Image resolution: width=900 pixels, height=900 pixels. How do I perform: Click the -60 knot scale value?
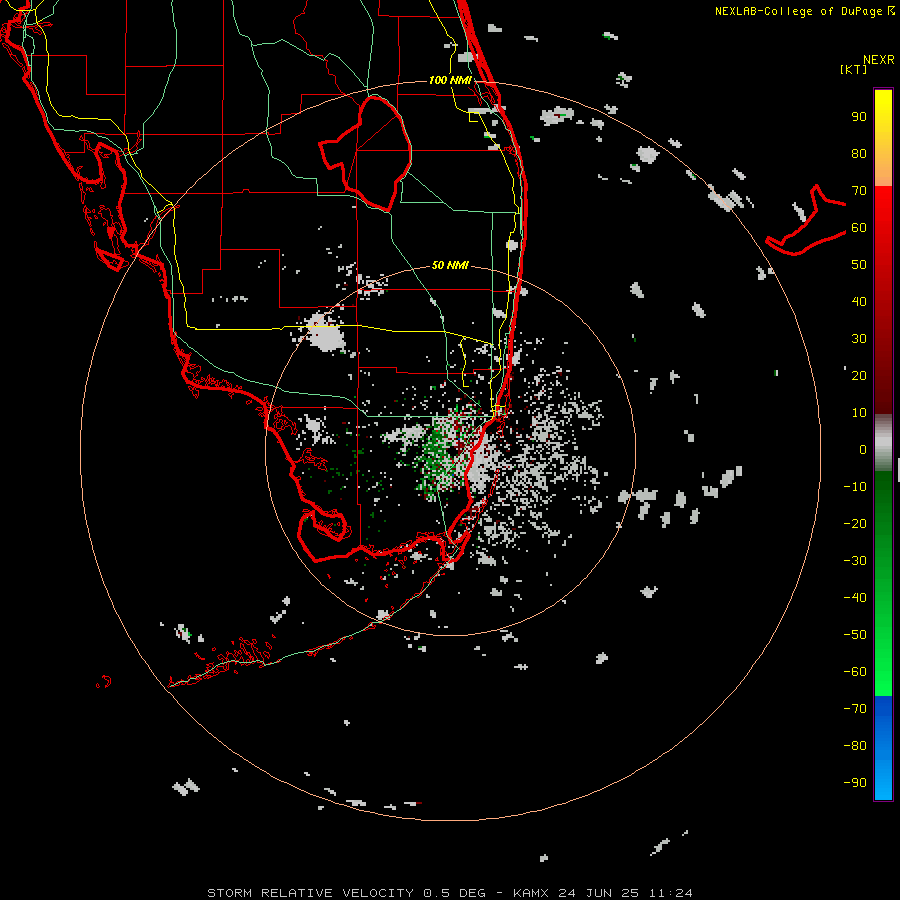pos(855,672)
